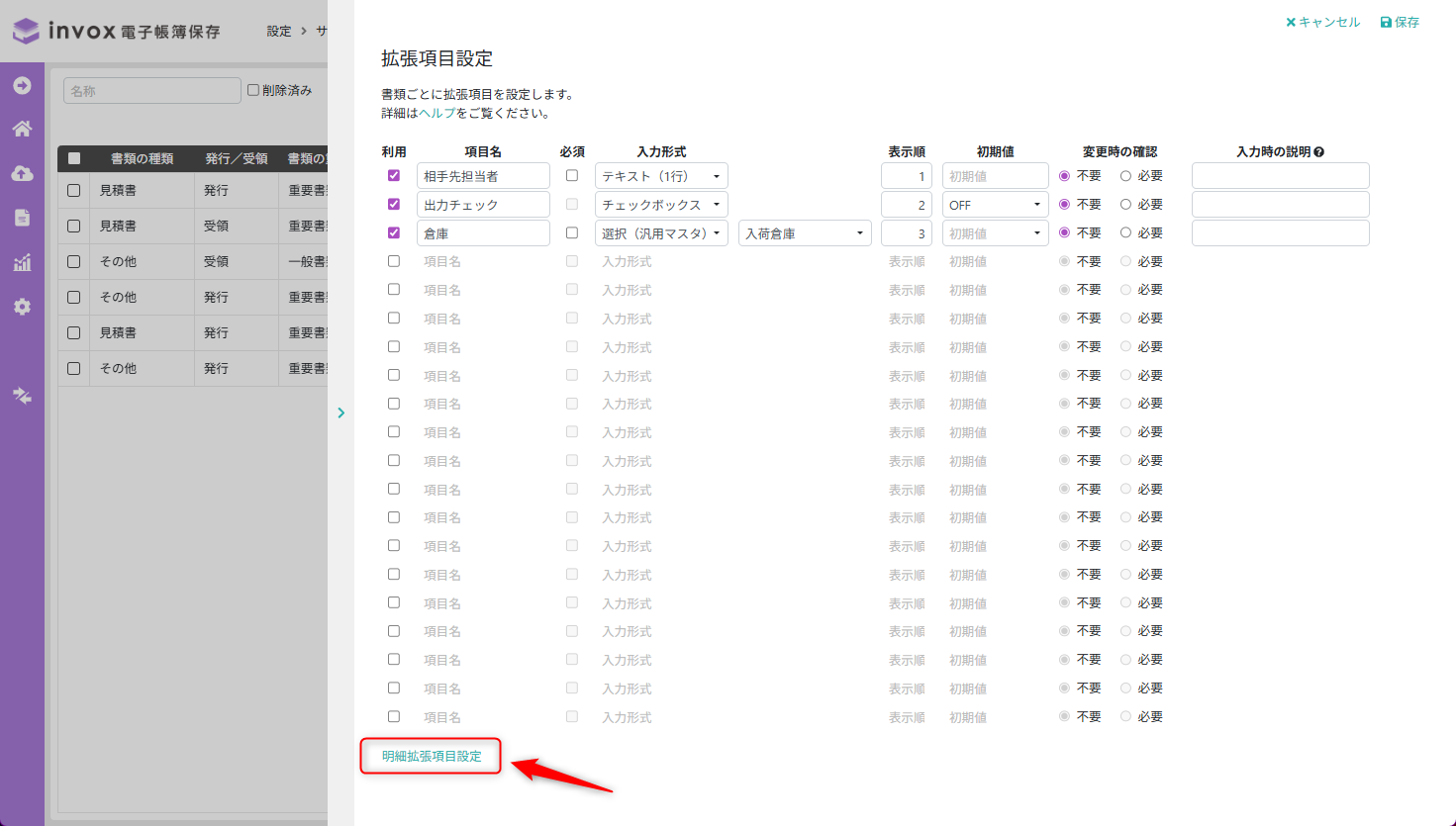The image size is (1456, 826).
Task: Open the cloud upload icon in sidebar
Action: [x=22, y=173]
